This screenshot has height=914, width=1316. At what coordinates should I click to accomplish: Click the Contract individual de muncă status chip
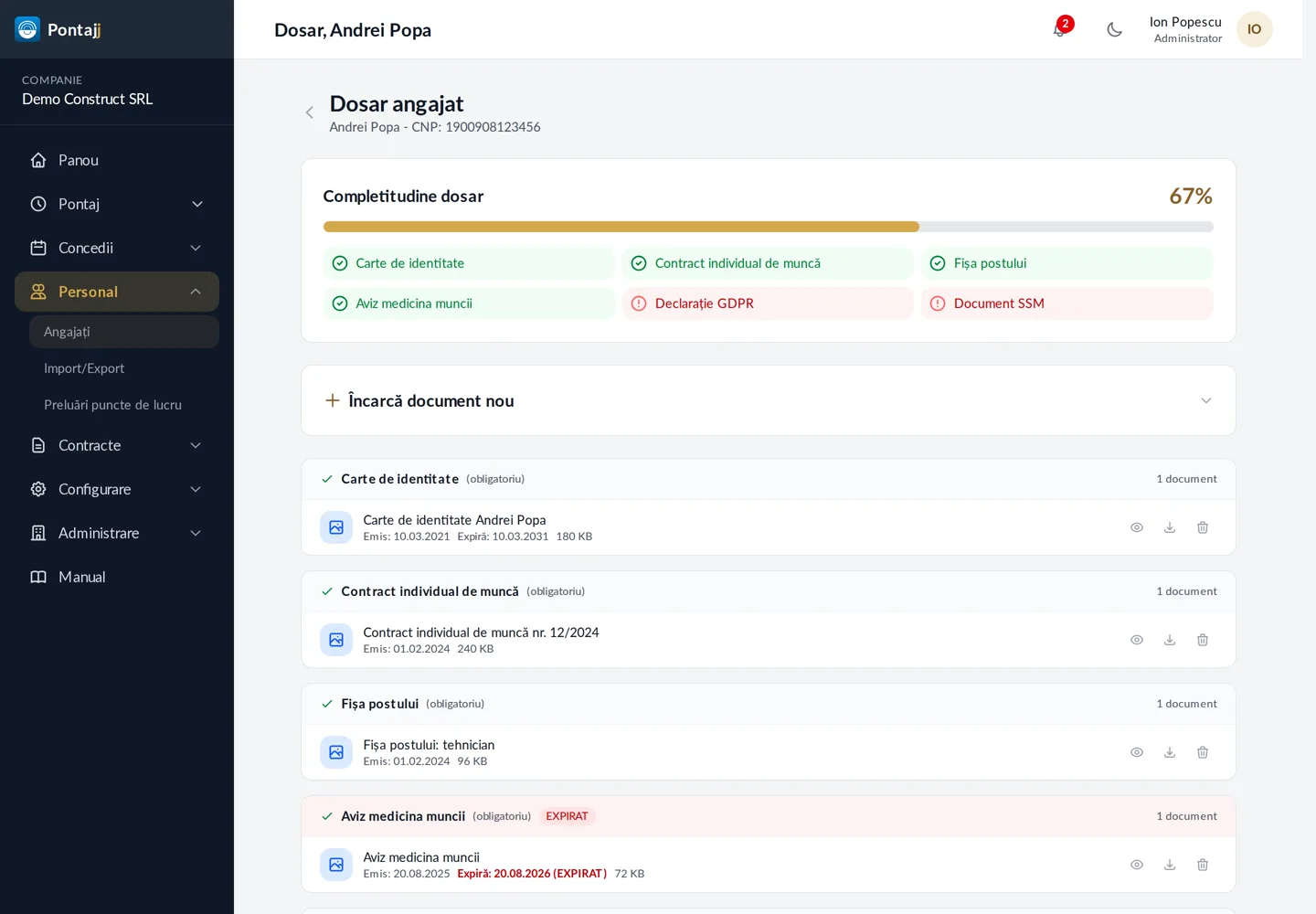click(768, 263)
